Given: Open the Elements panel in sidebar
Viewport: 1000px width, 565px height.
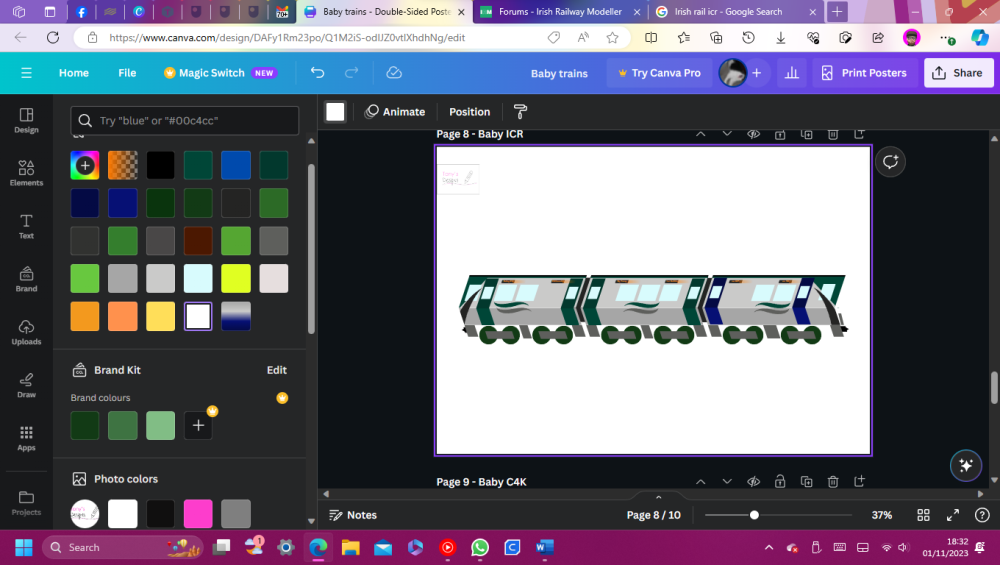Looking at the screenshot, I should (x=26, y=172).
